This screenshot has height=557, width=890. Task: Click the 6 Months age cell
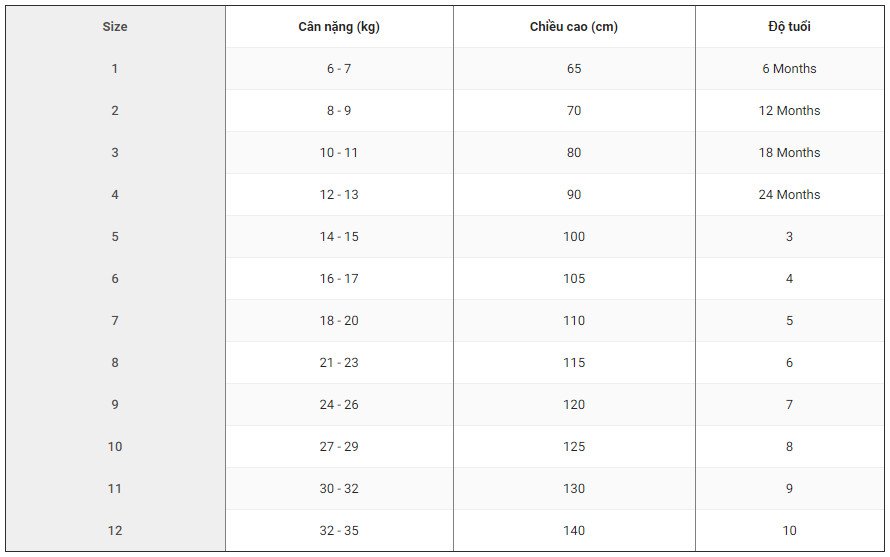point(789,69)
